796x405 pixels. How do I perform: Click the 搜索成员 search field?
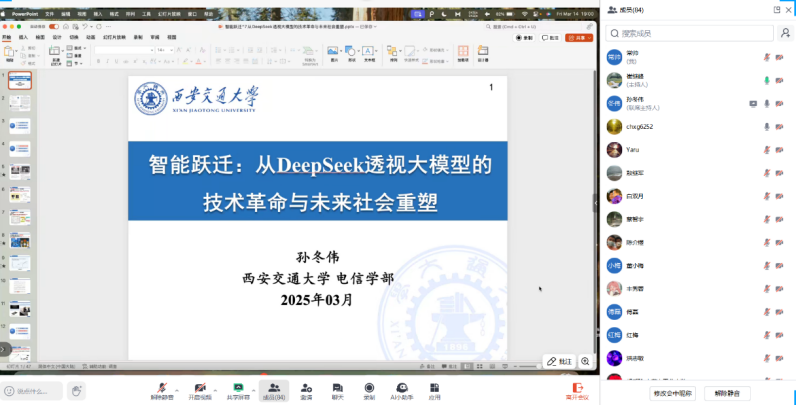[x=697, y=33]
